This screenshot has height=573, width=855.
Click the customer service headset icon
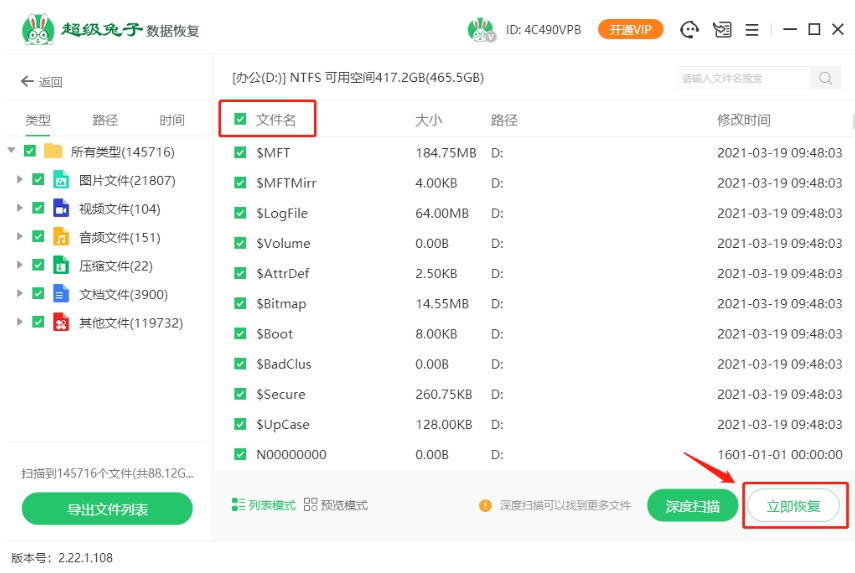(x=689, y=30)
